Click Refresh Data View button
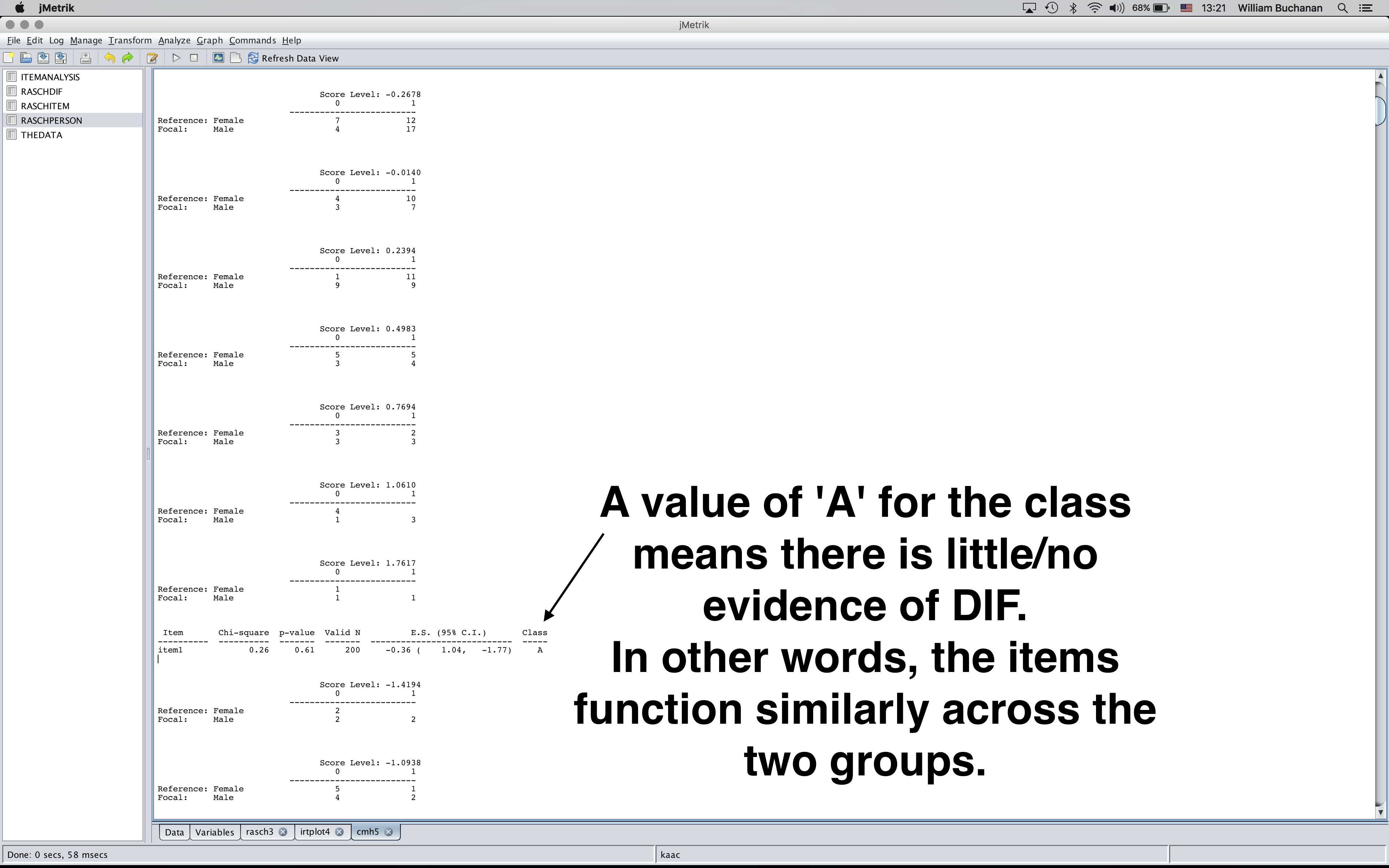The image size is (1389, 868). click(293, 58)
